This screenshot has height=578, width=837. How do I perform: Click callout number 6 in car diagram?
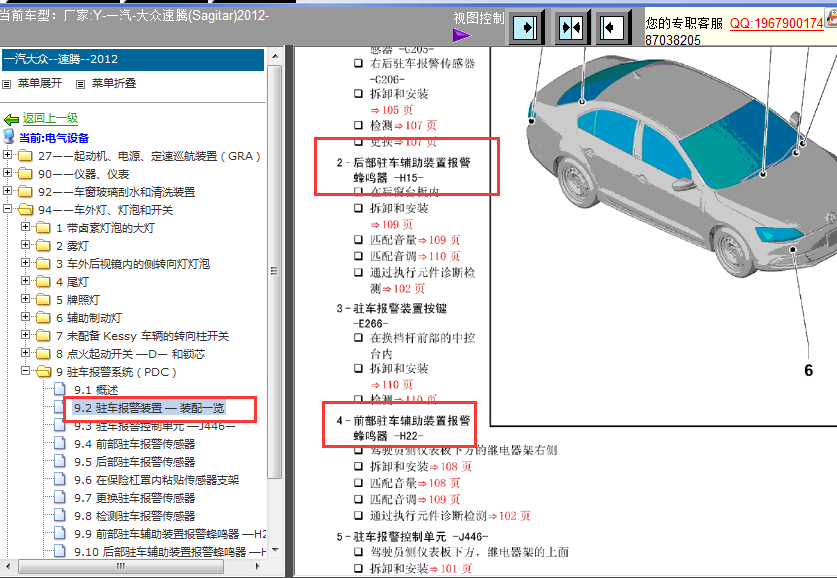pyautogui.click(x=809, y=370)
